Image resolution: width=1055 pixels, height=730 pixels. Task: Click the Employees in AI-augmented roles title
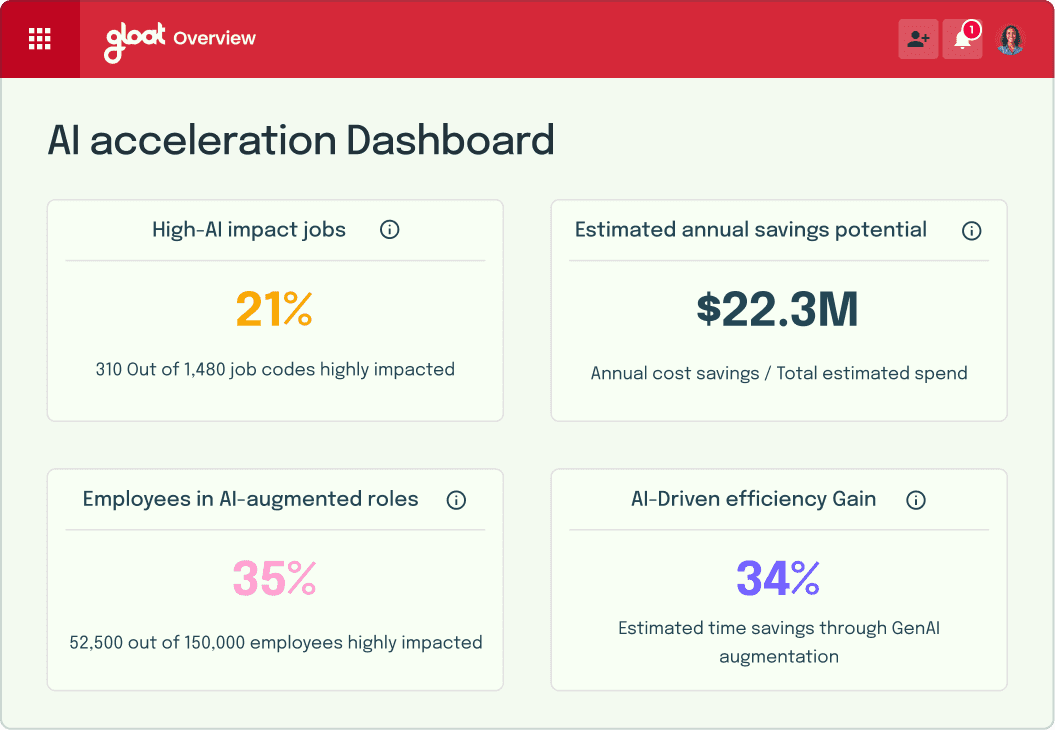coord(250,499)
